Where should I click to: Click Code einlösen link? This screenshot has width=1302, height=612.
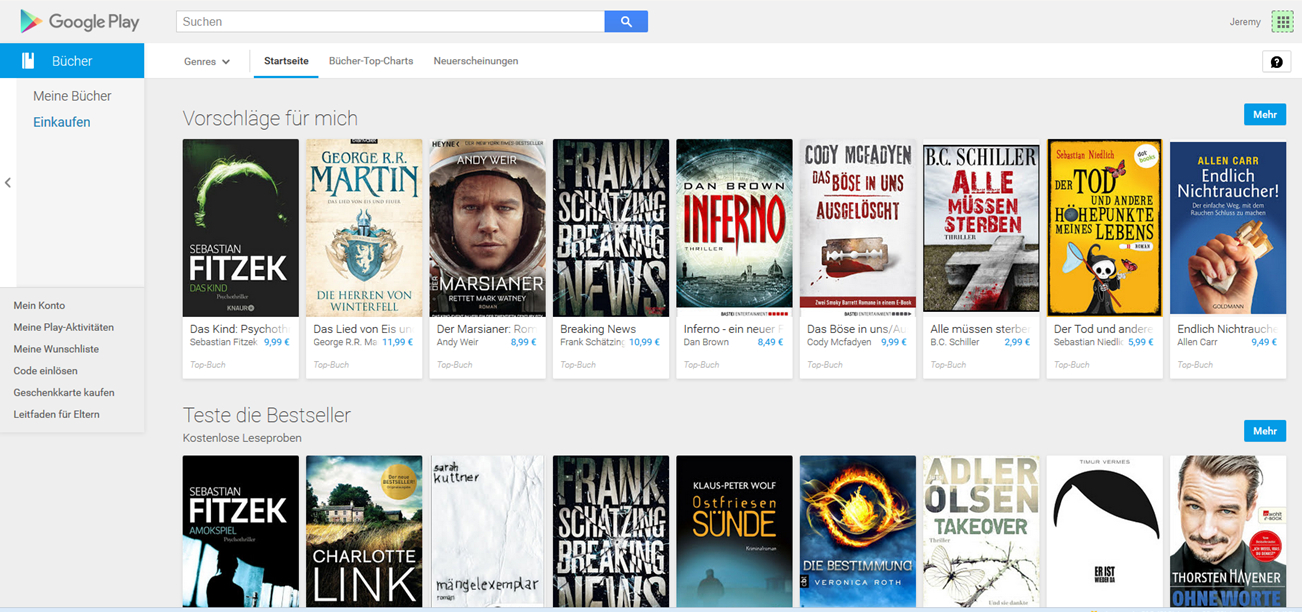45,371
